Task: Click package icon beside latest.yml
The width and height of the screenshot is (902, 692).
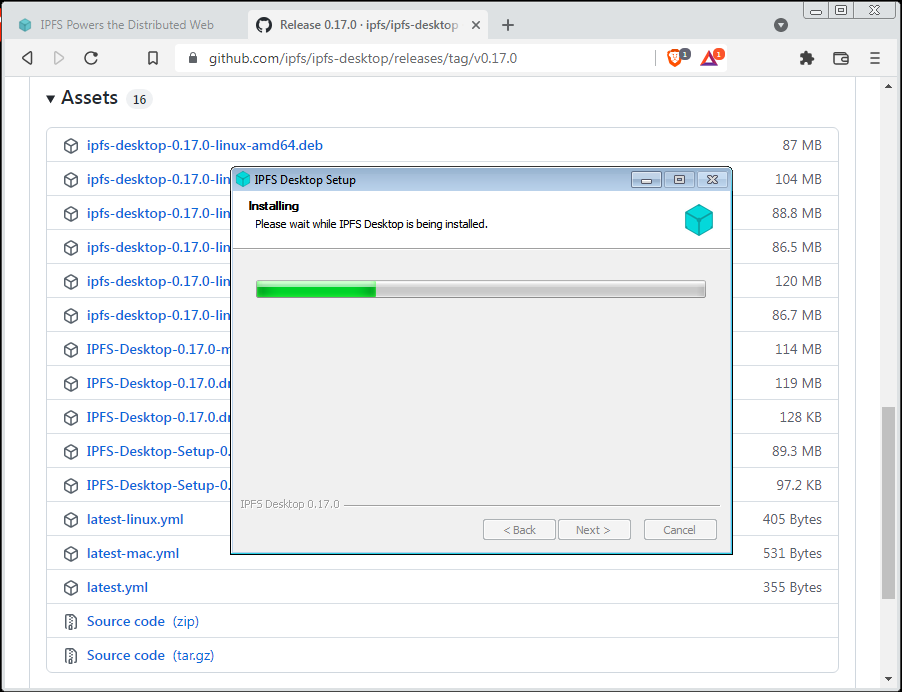Action: click(x=71, y=587)
